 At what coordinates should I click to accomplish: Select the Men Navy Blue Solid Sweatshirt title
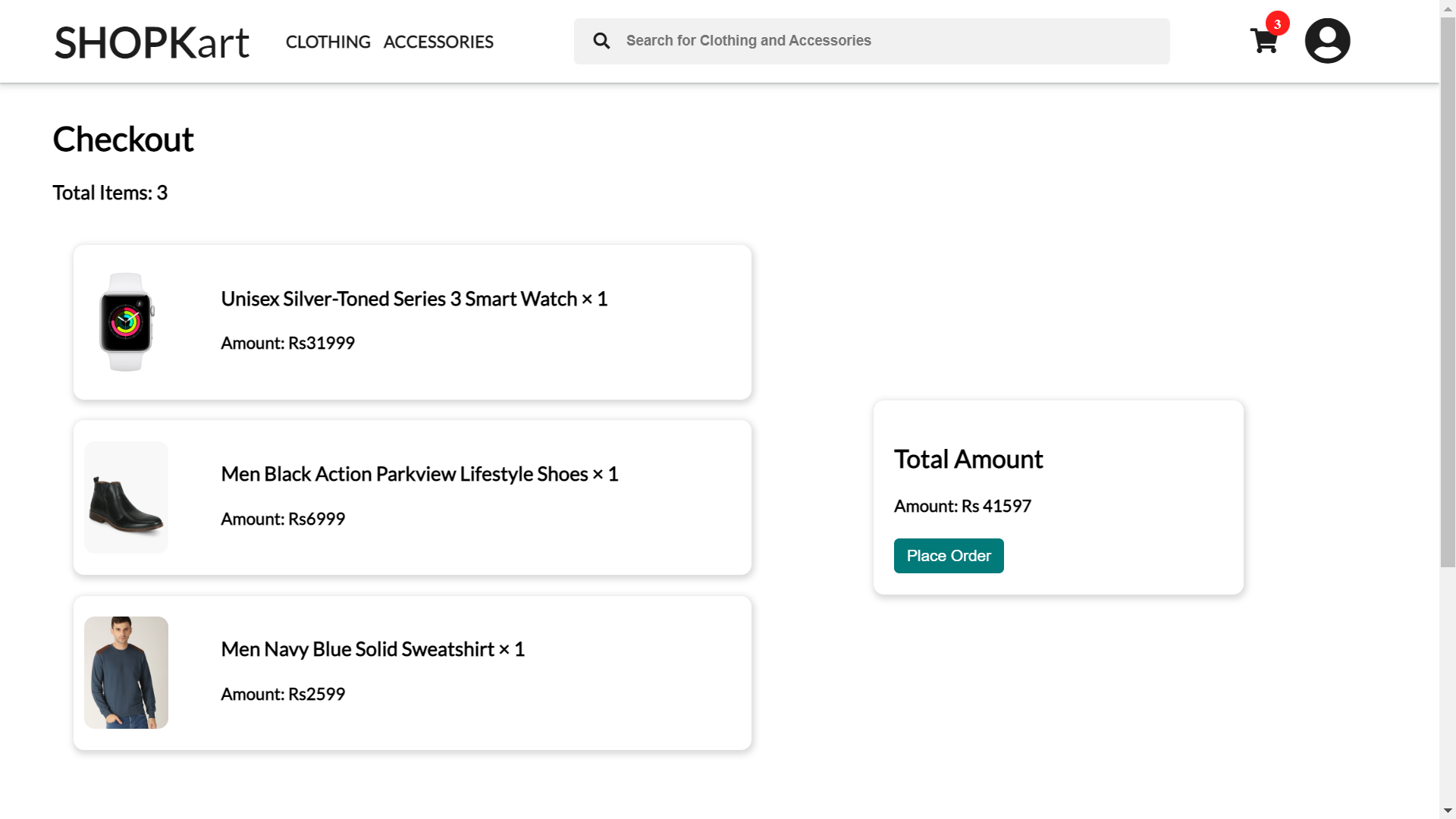372,649
